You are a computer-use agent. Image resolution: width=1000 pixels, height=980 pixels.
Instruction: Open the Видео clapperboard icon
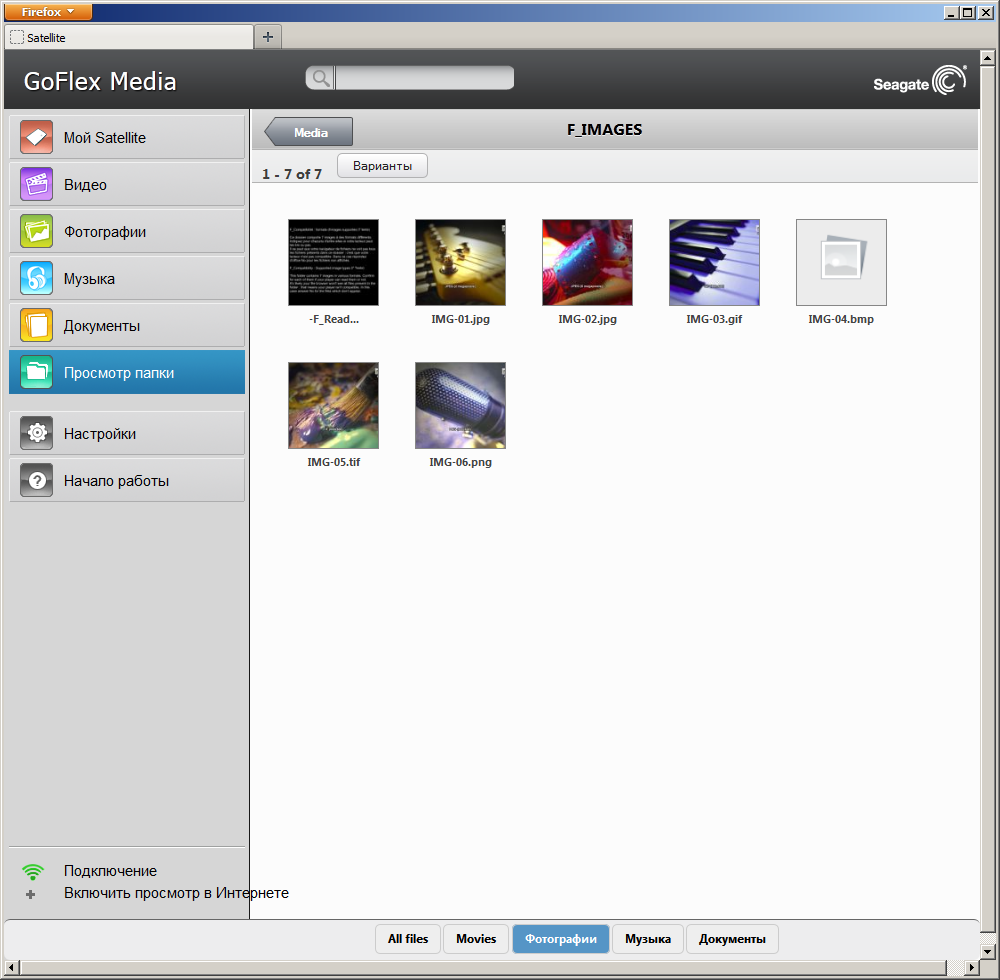point(36,184)
